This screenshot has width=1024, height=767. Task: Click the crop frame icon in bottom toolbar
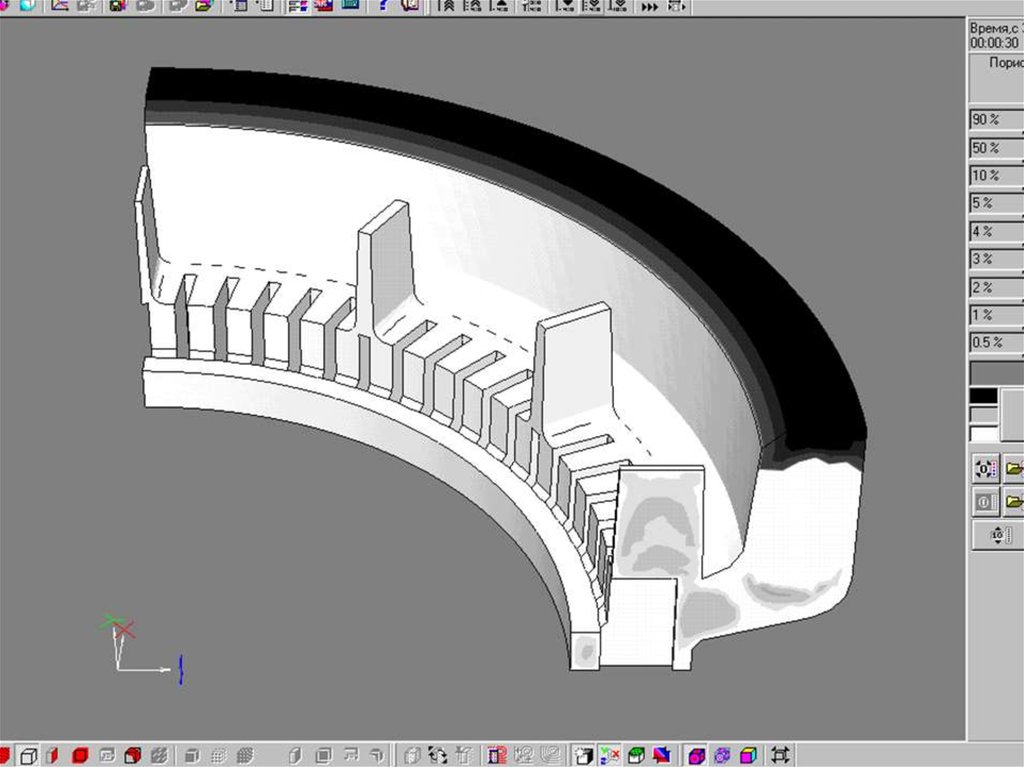click(780, 755)
